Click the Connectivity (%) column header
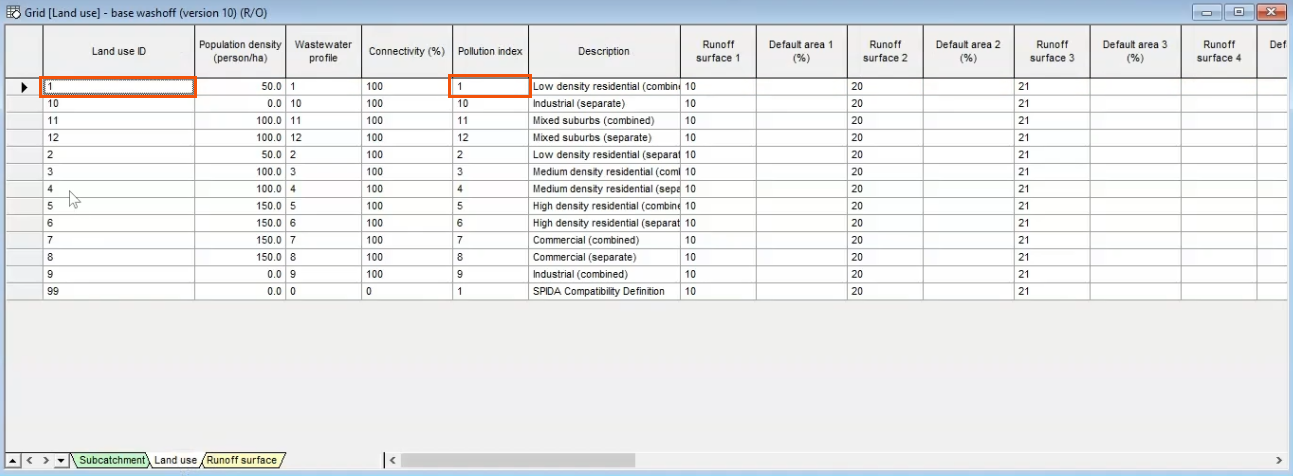The image size is (1293, 476). pos(407,52)
